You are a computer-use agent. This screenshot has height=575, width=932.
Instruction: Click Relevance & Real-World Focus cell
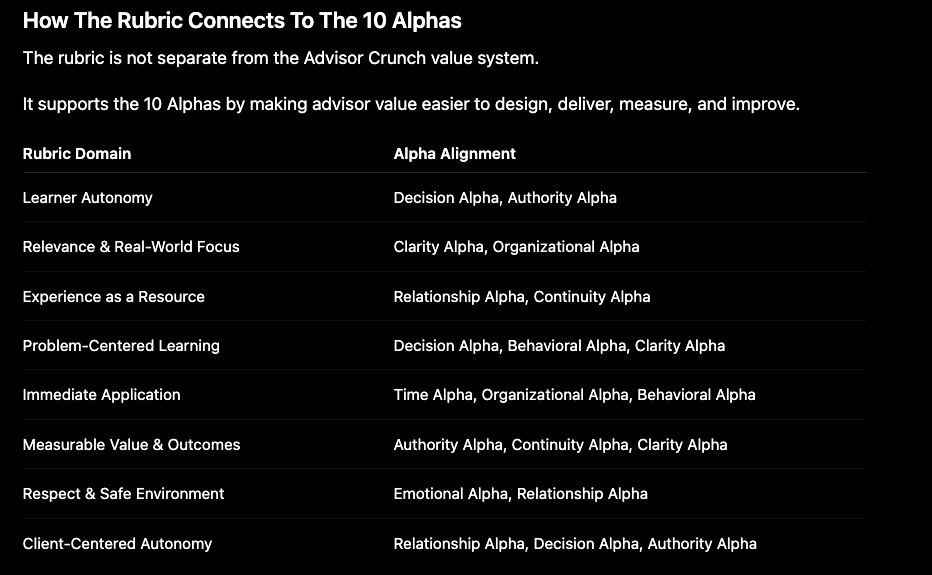coord(131,247)
